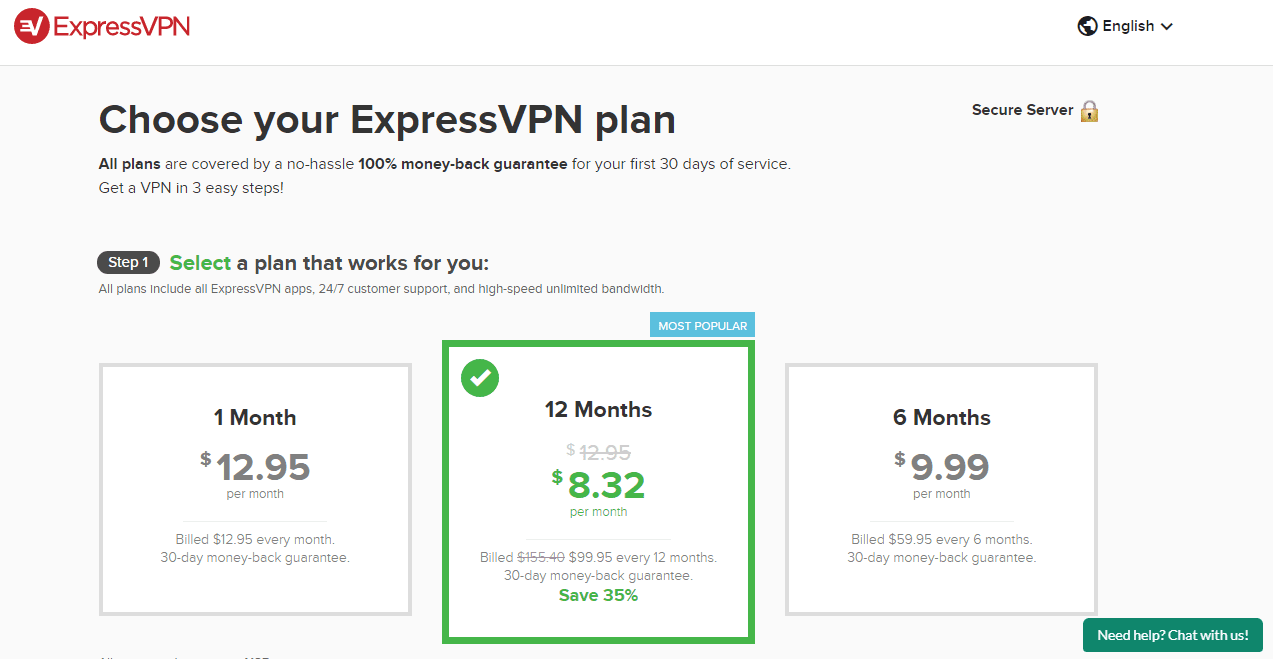Keep the 12 Months plan selected
This screenshot has height=659, width=1273.
point(598,493)
